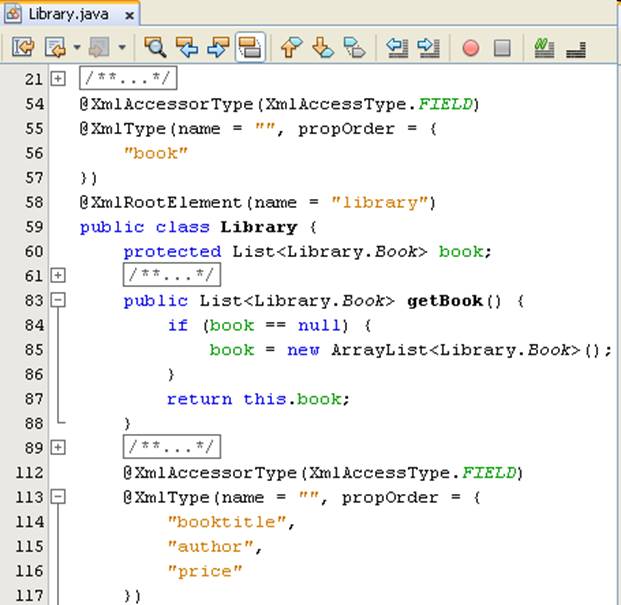621x605 pixels.
Task: Click the return keyword on line 87
Action: click(x=199, y=399)
